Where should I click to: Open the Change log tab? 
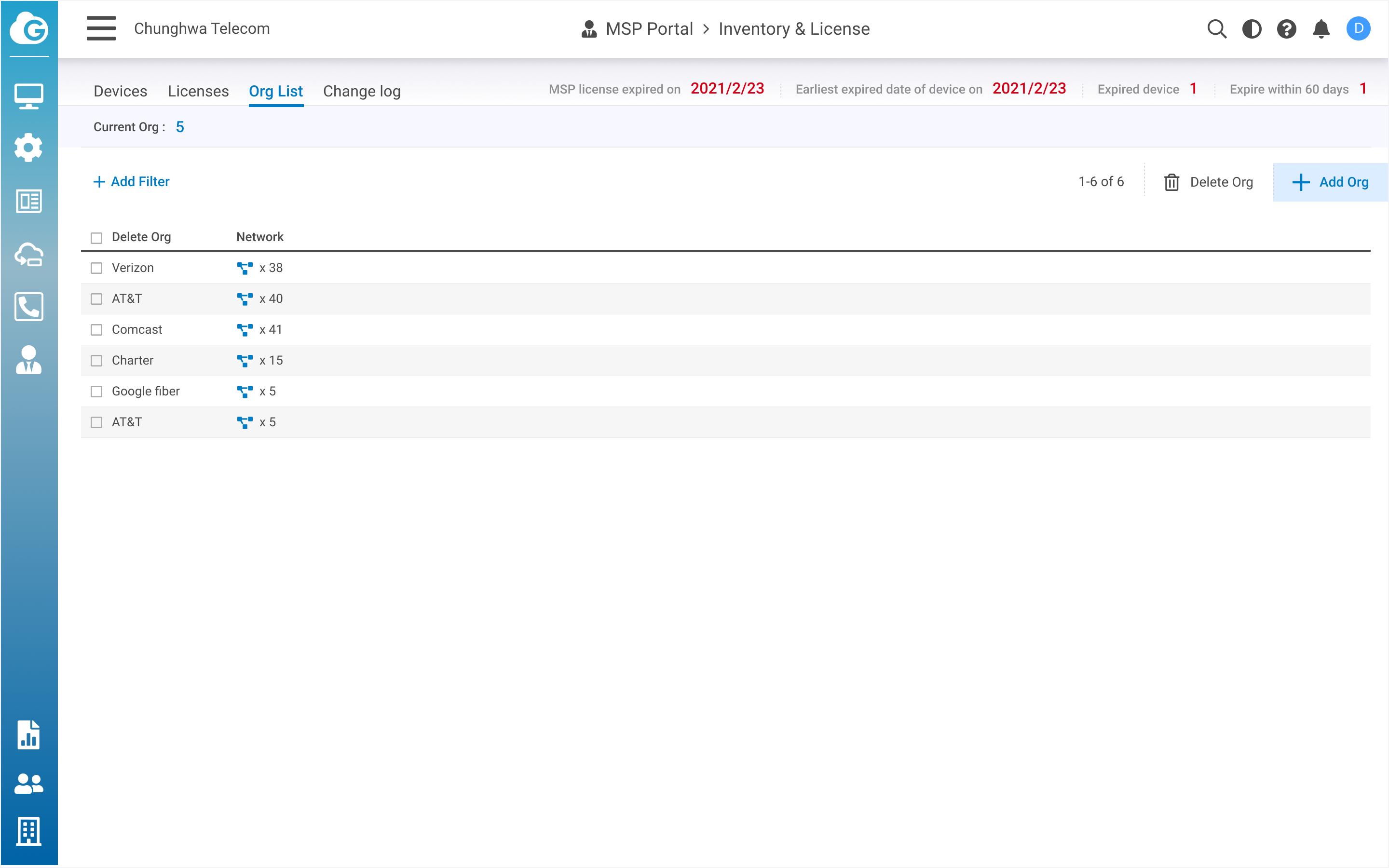(x=362, y=91)
